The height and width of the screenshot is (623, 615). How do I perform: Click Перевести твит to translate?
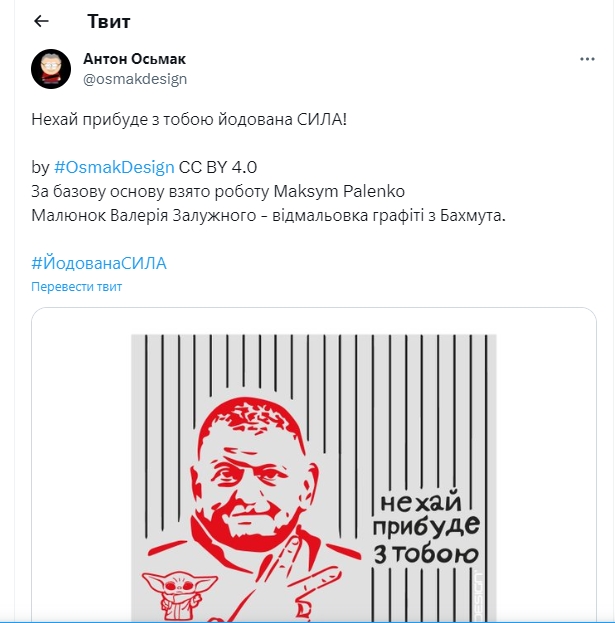(x=77, y=286)
